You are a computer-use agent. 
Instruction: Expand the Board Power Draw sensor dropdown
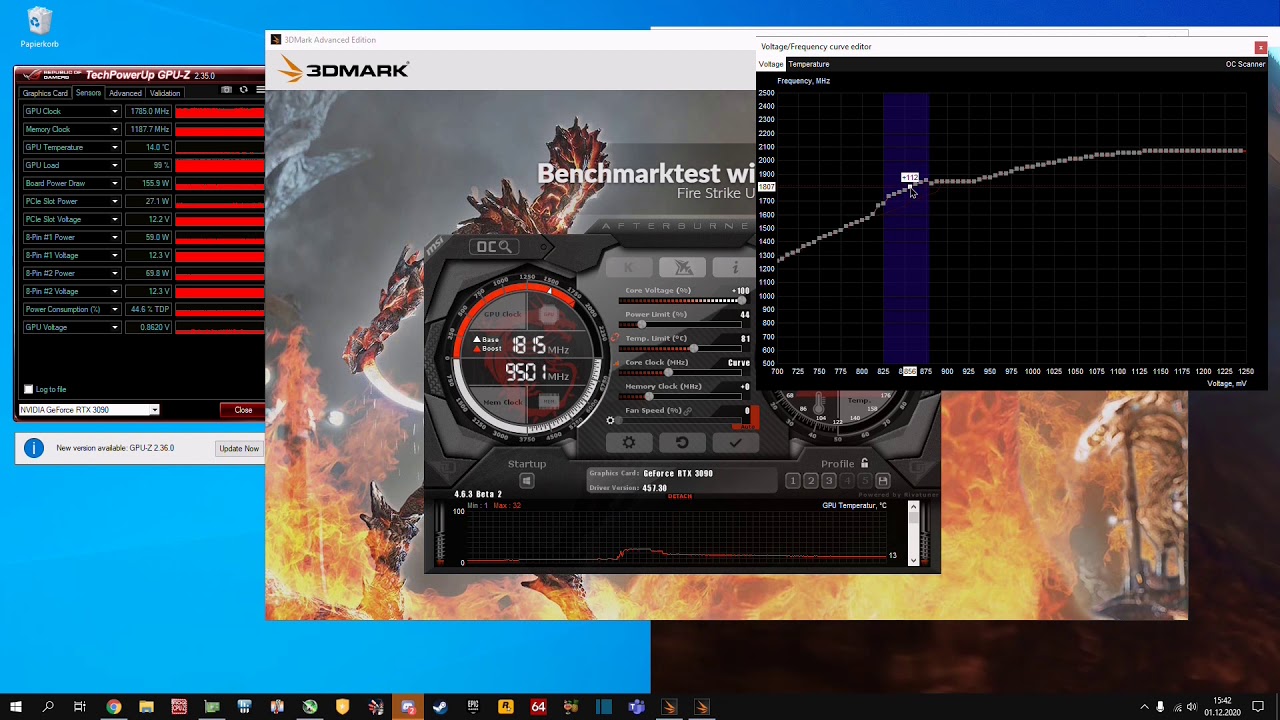tap(115, 183)
